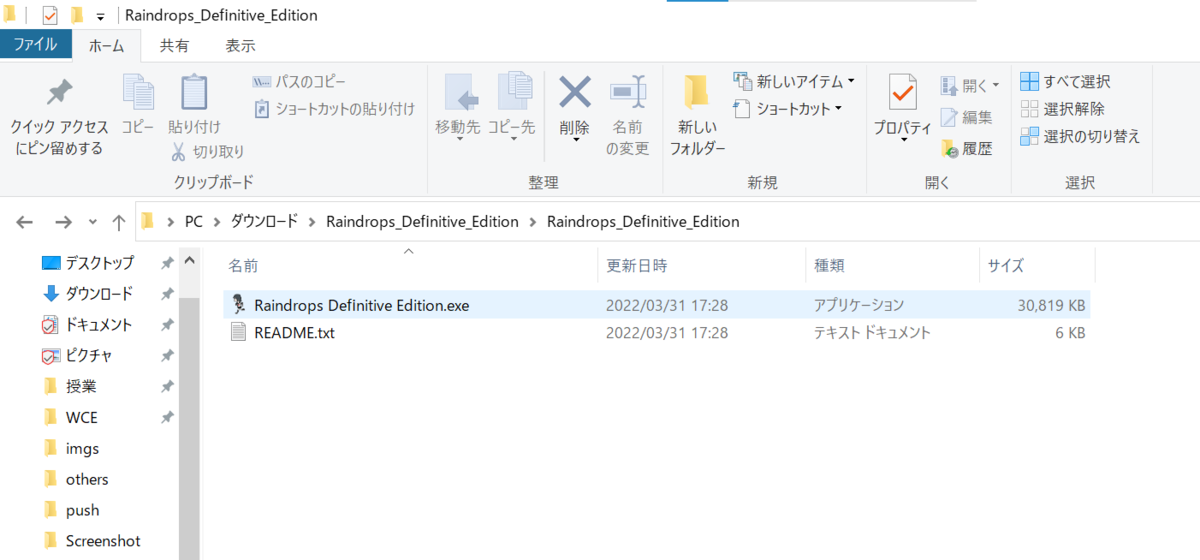Open the WCE folder in the sidebar
1200x560 pixels.
[x=82, y=418]
